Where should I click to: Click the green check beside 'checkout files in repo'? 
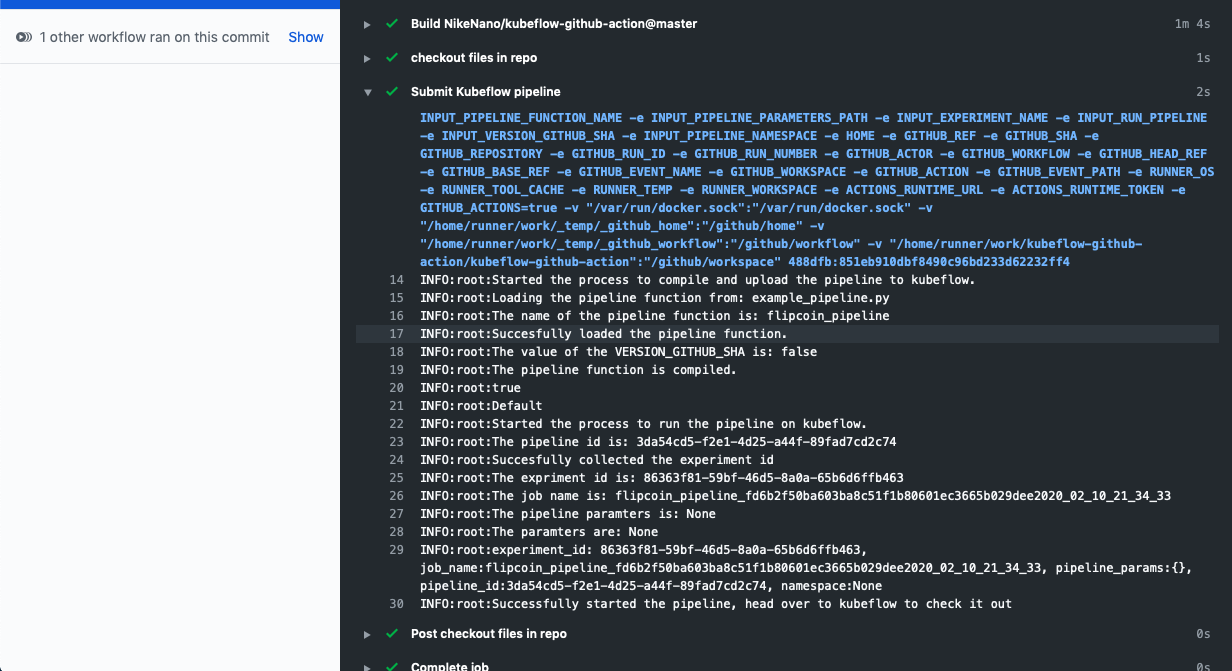pyautogui.click(x=392, y=58)
